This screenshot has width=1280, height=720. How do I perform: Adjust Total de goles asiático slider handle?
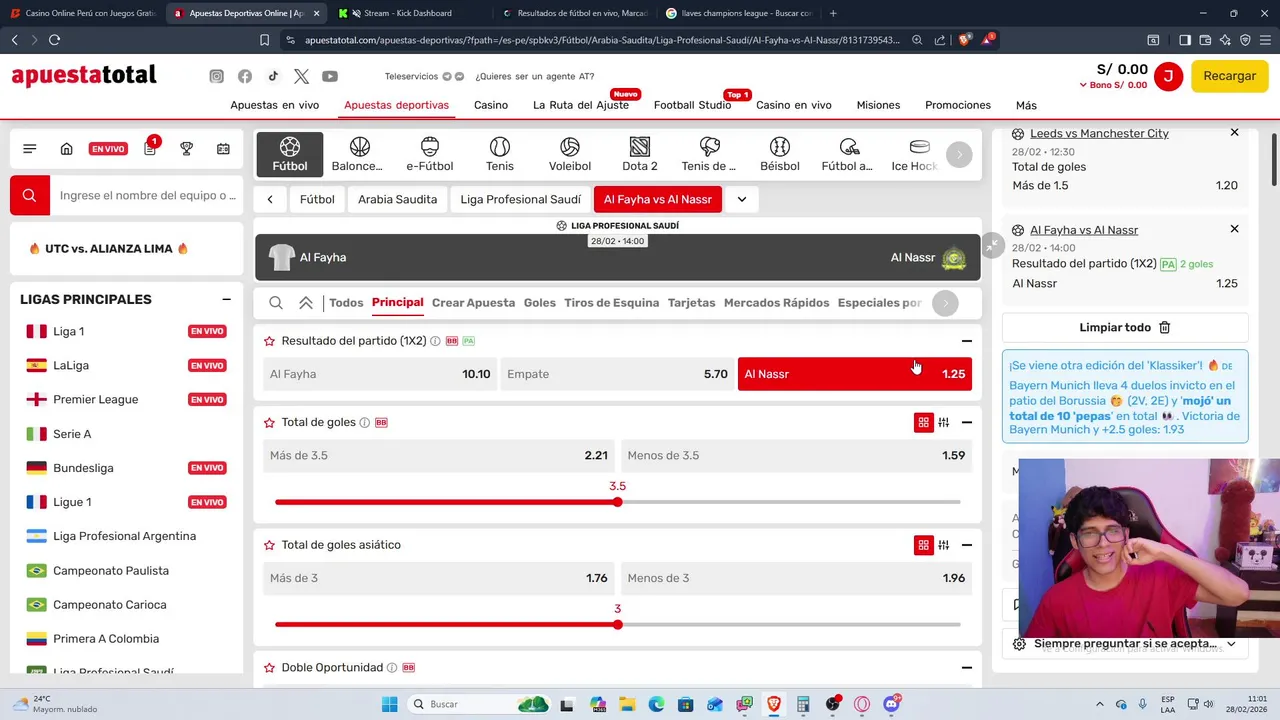coord(618,625)
